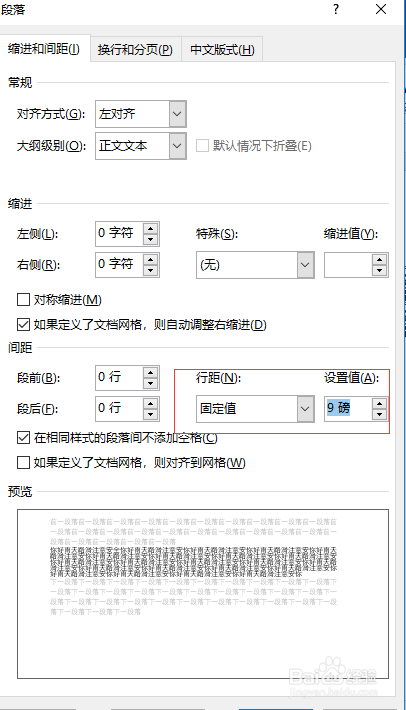Image resolution: width=406 pixels, height=710 pixels.
Task: Decrease the 段前 spacing value
Action: [x=151, y=384]
